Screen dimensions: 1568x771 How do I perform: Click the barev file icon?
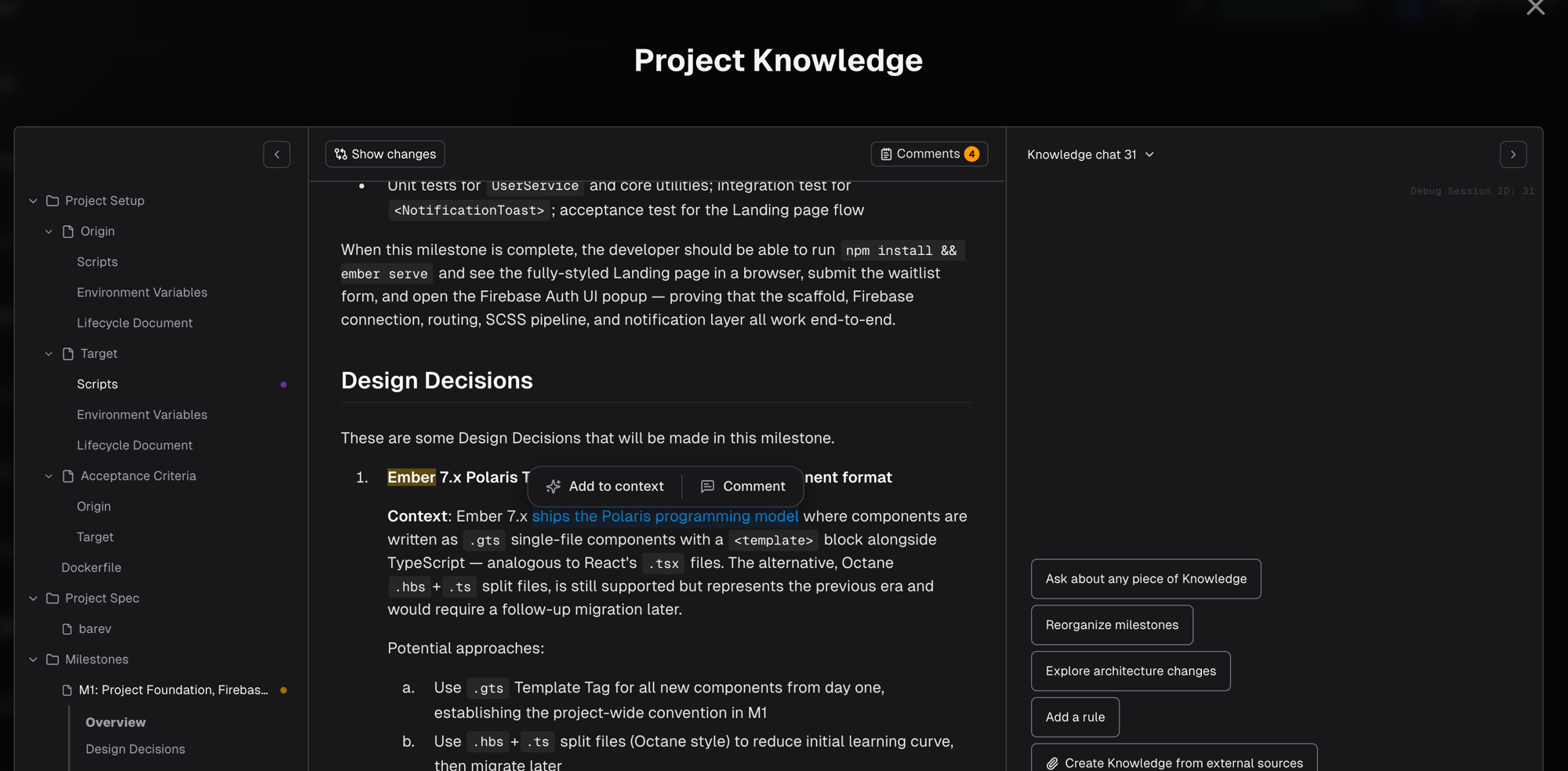click(67, 629)
